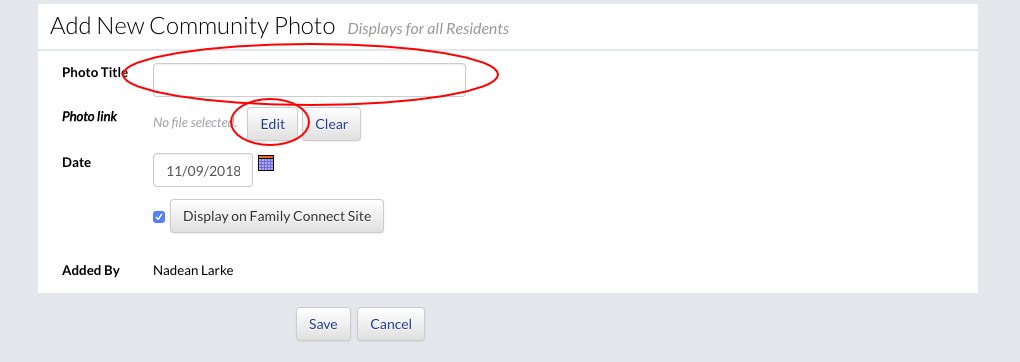This screenshot has height=362, width=1020.
Task: Click Edit to choose a photo file
Action: (x=273, y=124)
